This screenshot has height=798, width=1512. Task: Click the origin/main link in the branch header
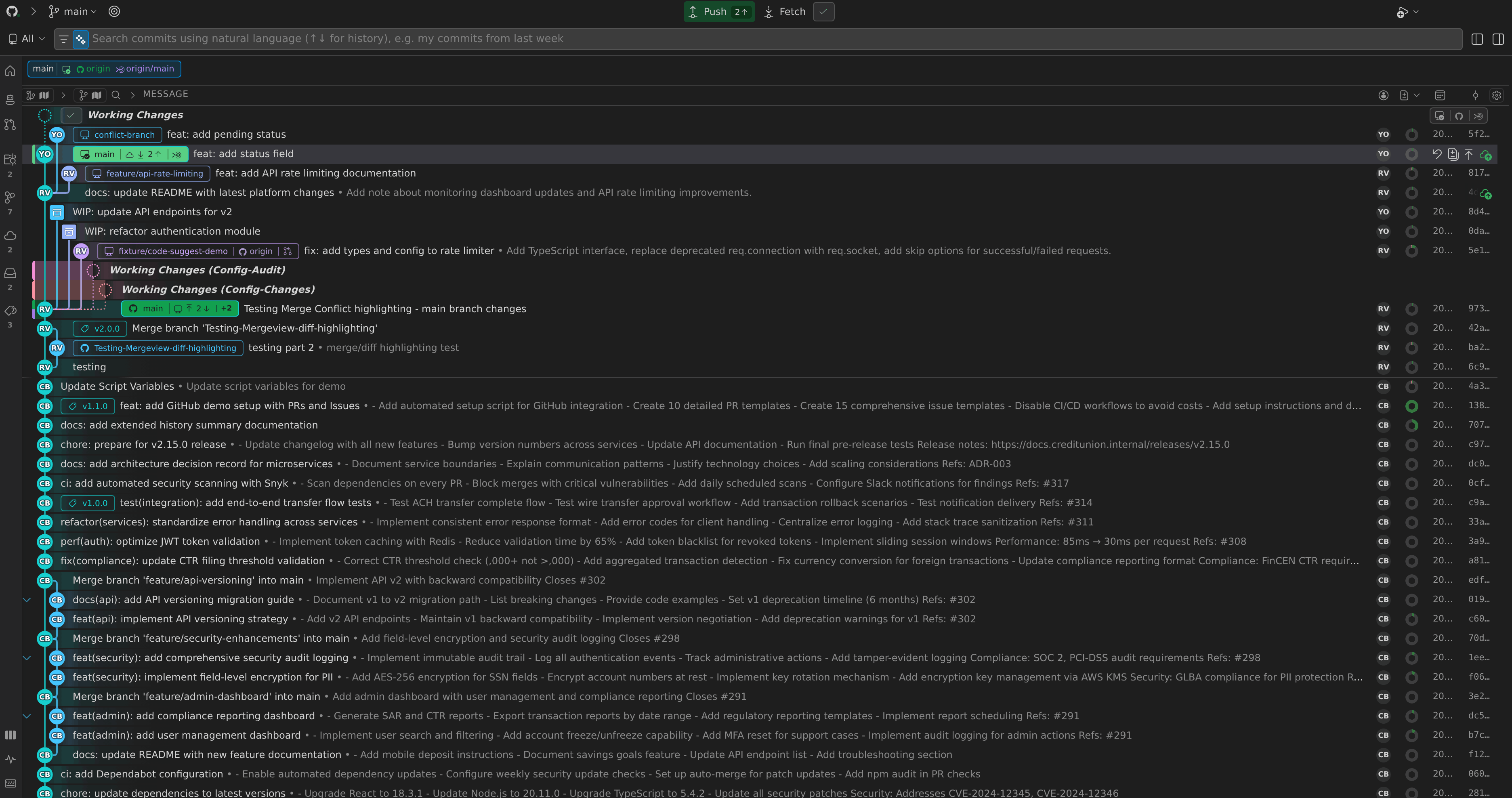[x=145, y=69]
